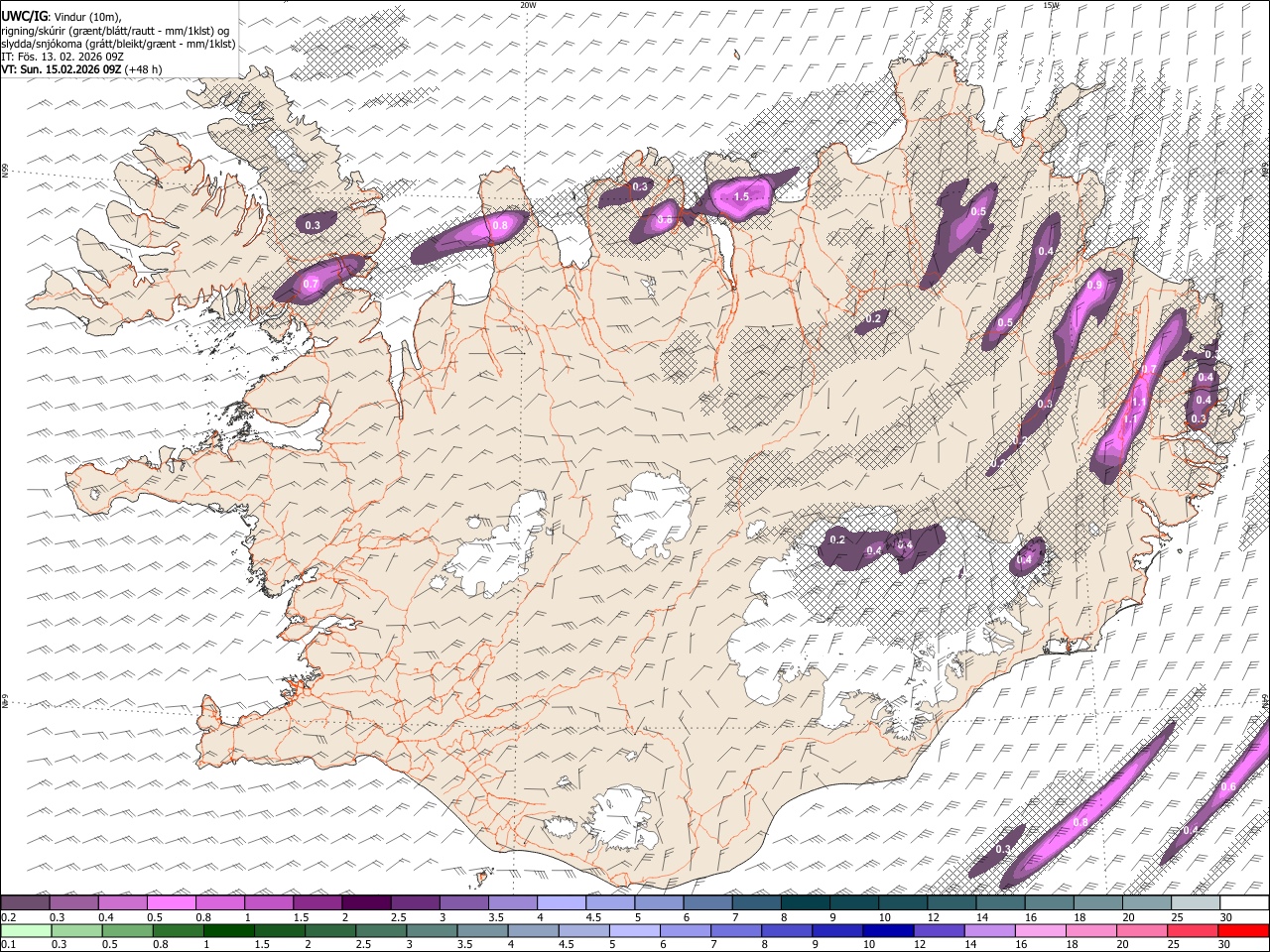Click the 'UWC/IG' title text
The height and width of the screenshot is (952, 1270).
[24, 16]
